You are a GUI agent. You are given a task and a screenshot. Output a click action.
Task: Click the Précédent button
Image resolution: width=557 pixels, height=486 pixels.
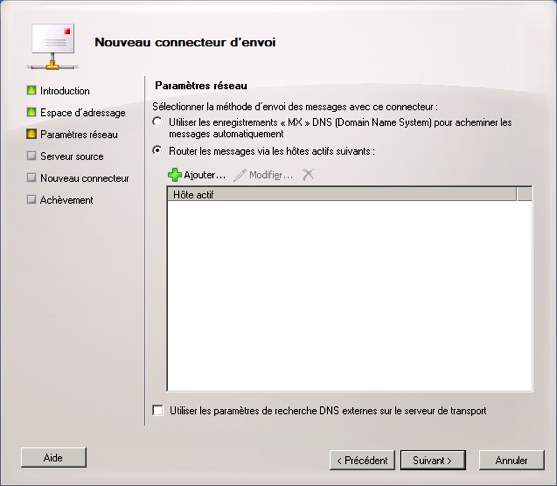click(x=362, y=460)
